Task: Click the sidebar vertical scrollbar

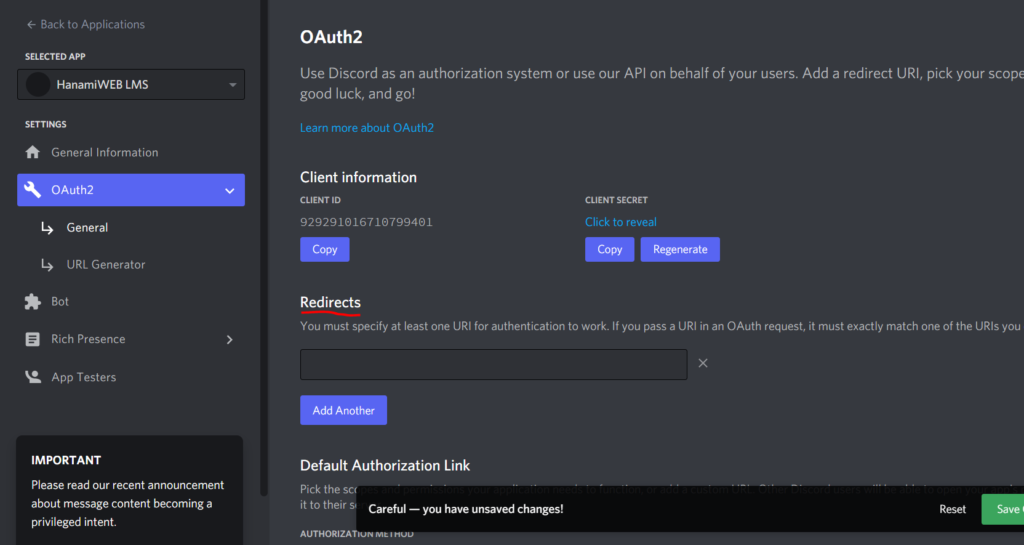Action: click(264, 248)
